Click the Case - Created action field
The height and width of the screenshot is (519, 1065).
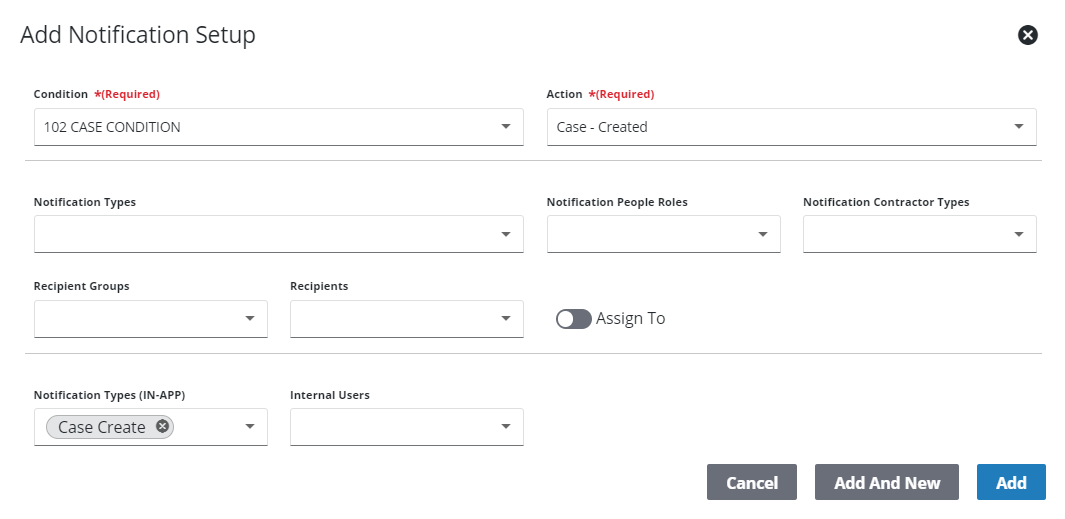[x=791, y=127]
